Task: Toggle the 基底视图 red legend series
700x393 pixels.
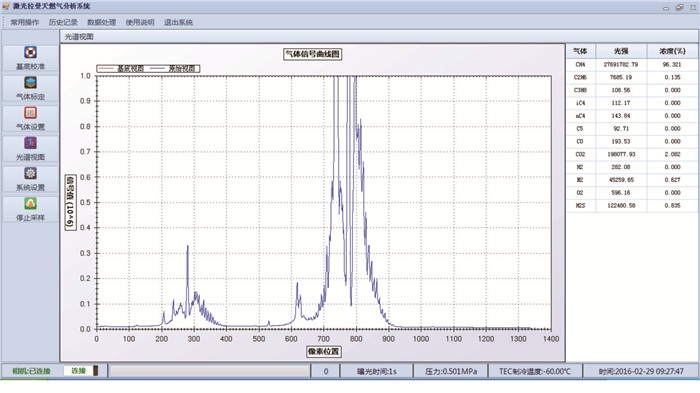Action: click(x=121, y=68)
